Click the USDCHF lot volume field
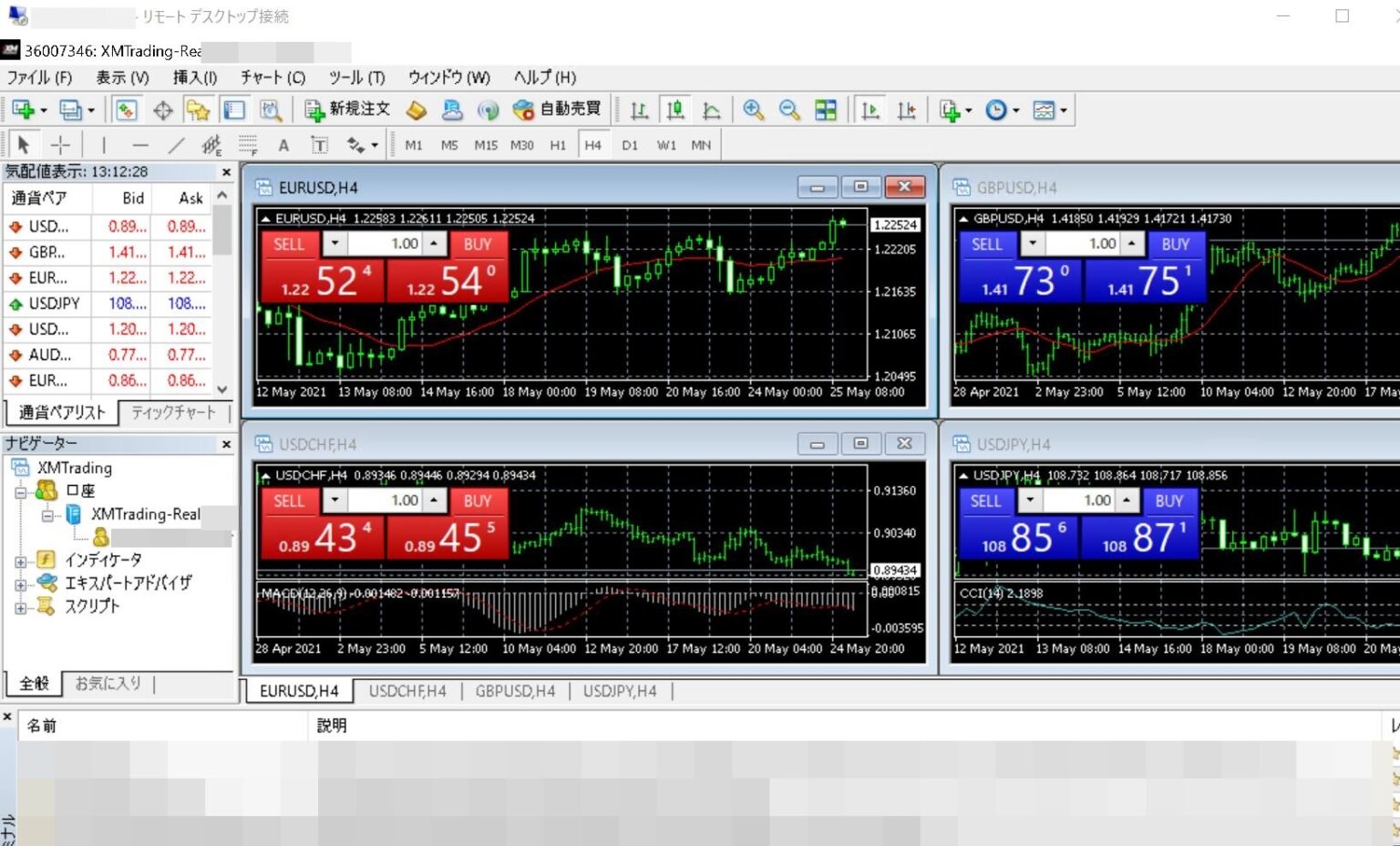1400x846 pixels. 386,500
